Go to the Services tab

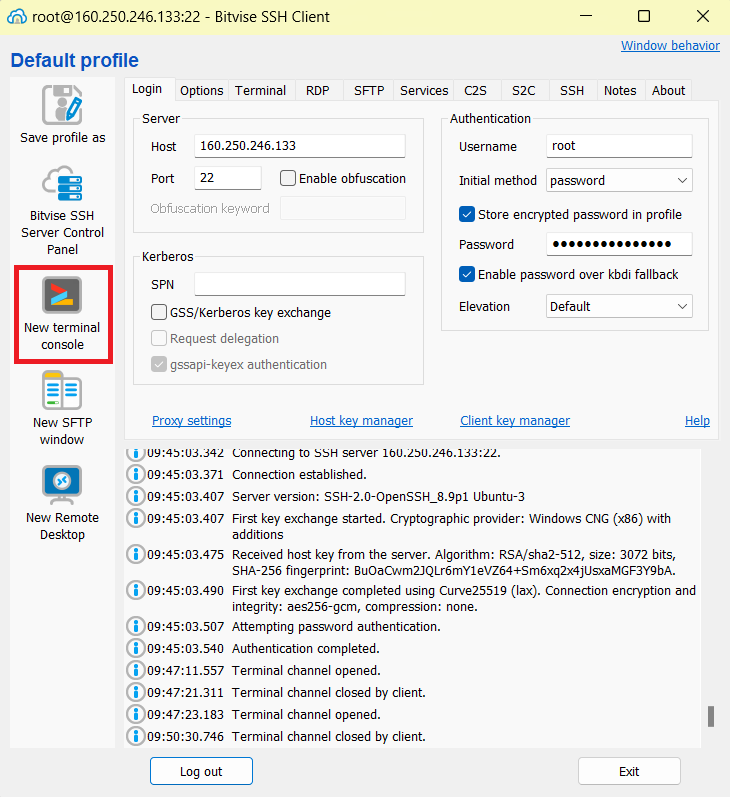pos(424,90)
